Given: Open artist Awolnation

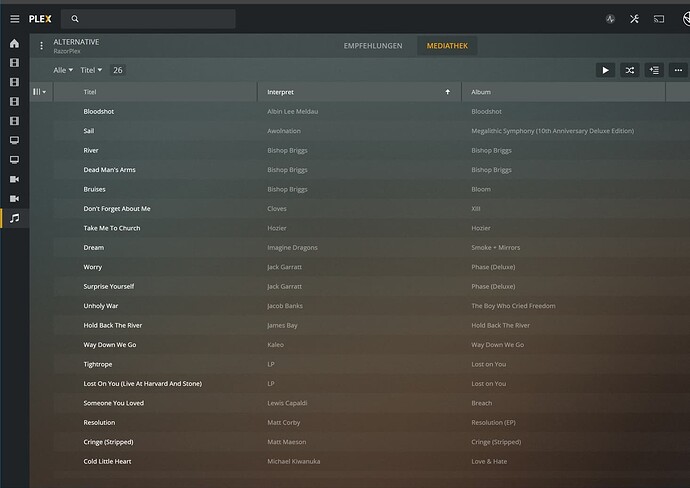Looking at the screenshot, I should 284,131.
